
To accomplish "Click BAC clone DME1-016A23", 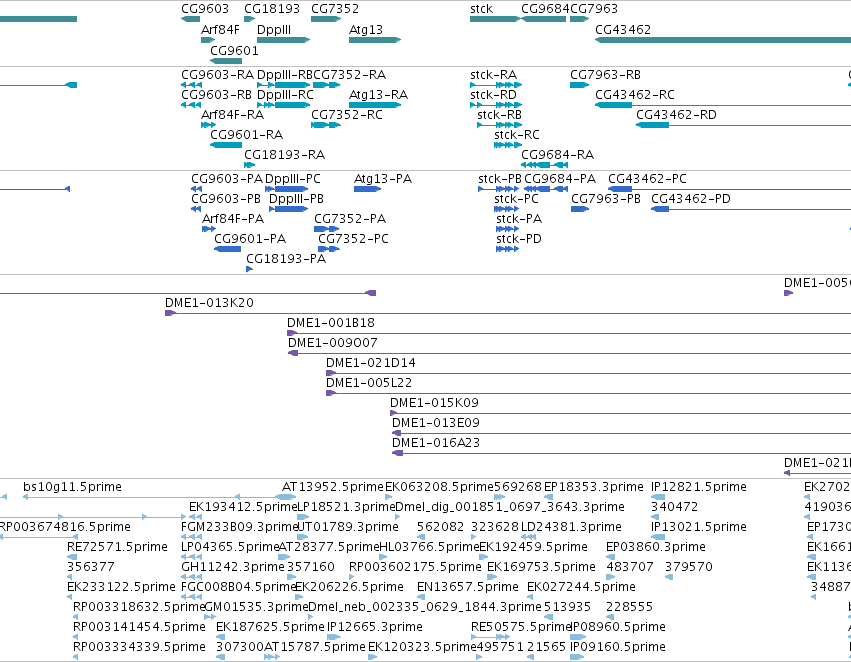I will (435, 443).
